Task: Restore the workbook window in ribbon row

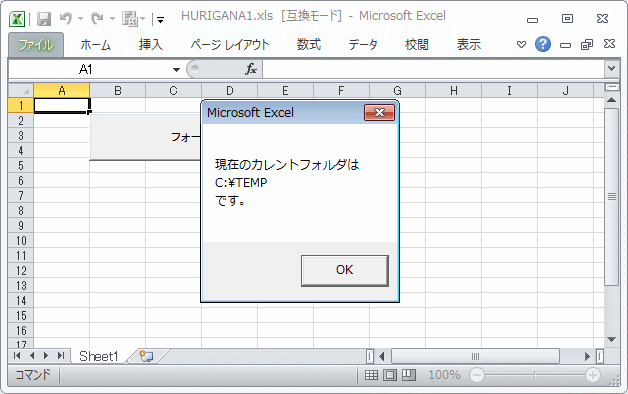Action: tap(587, 44)
